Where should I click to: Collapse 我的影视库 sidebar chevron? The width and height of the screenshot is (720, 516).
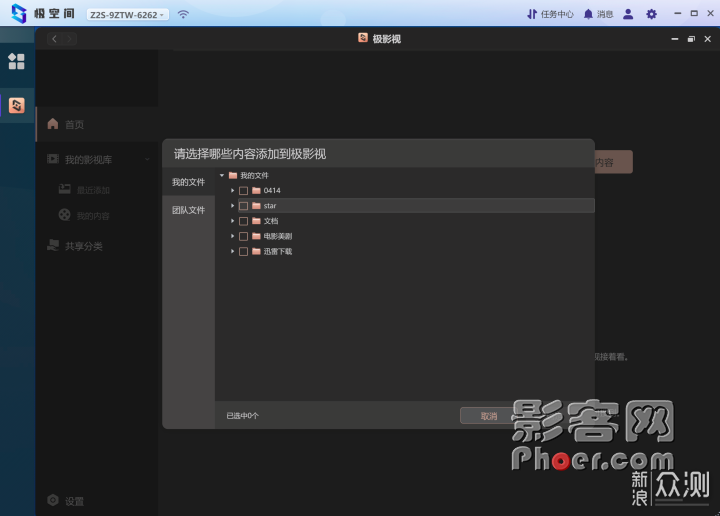(x=147, y=159)
